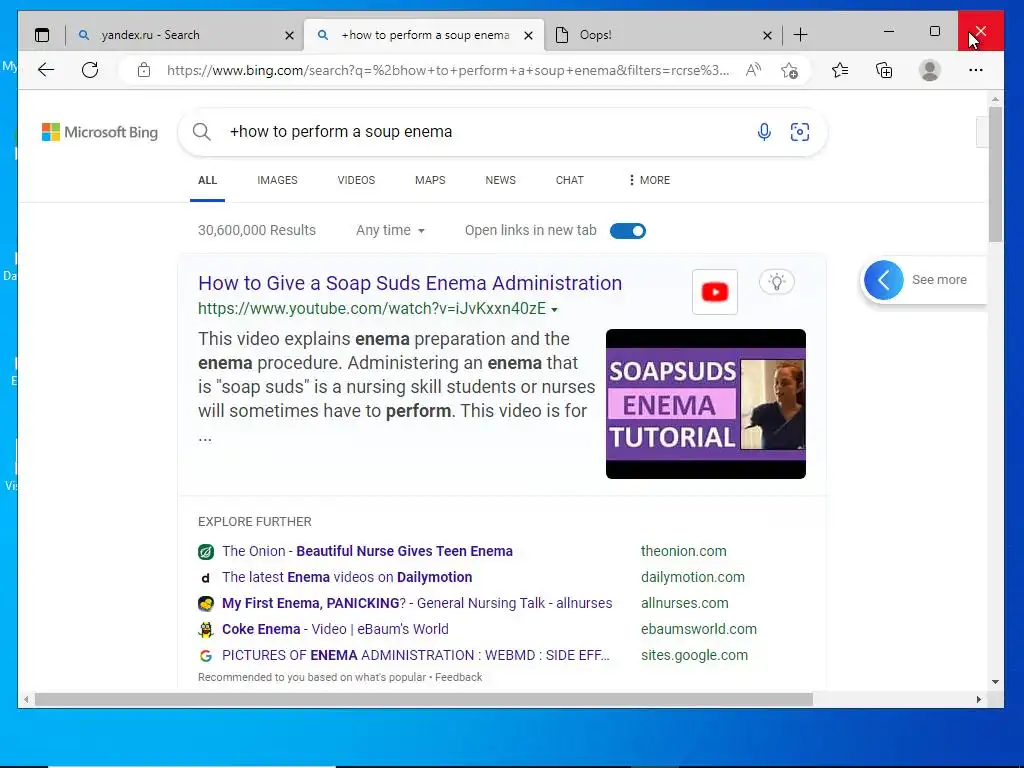
Task: Click the YouTube icon beside the result
Action: click(714, 292)
